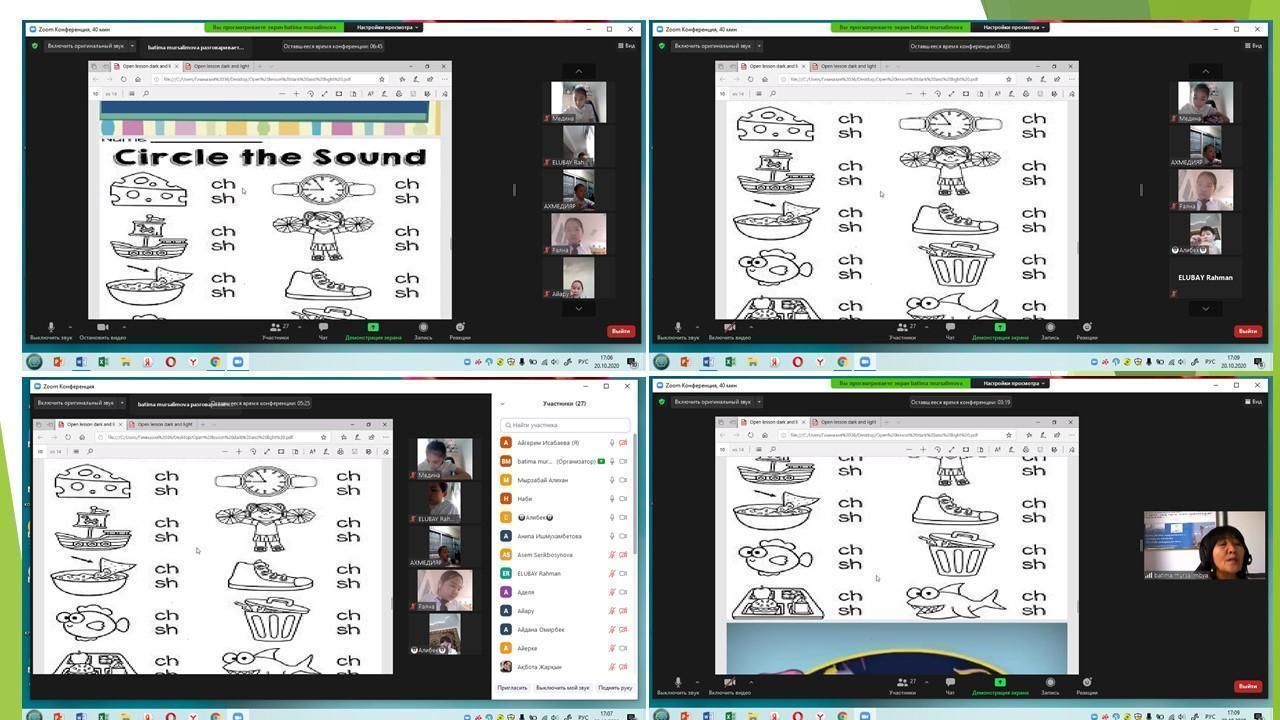Mute via Выключить звук in 04:03 meeting
This screenshot has height=720, width=1280.
coord(678,327)
